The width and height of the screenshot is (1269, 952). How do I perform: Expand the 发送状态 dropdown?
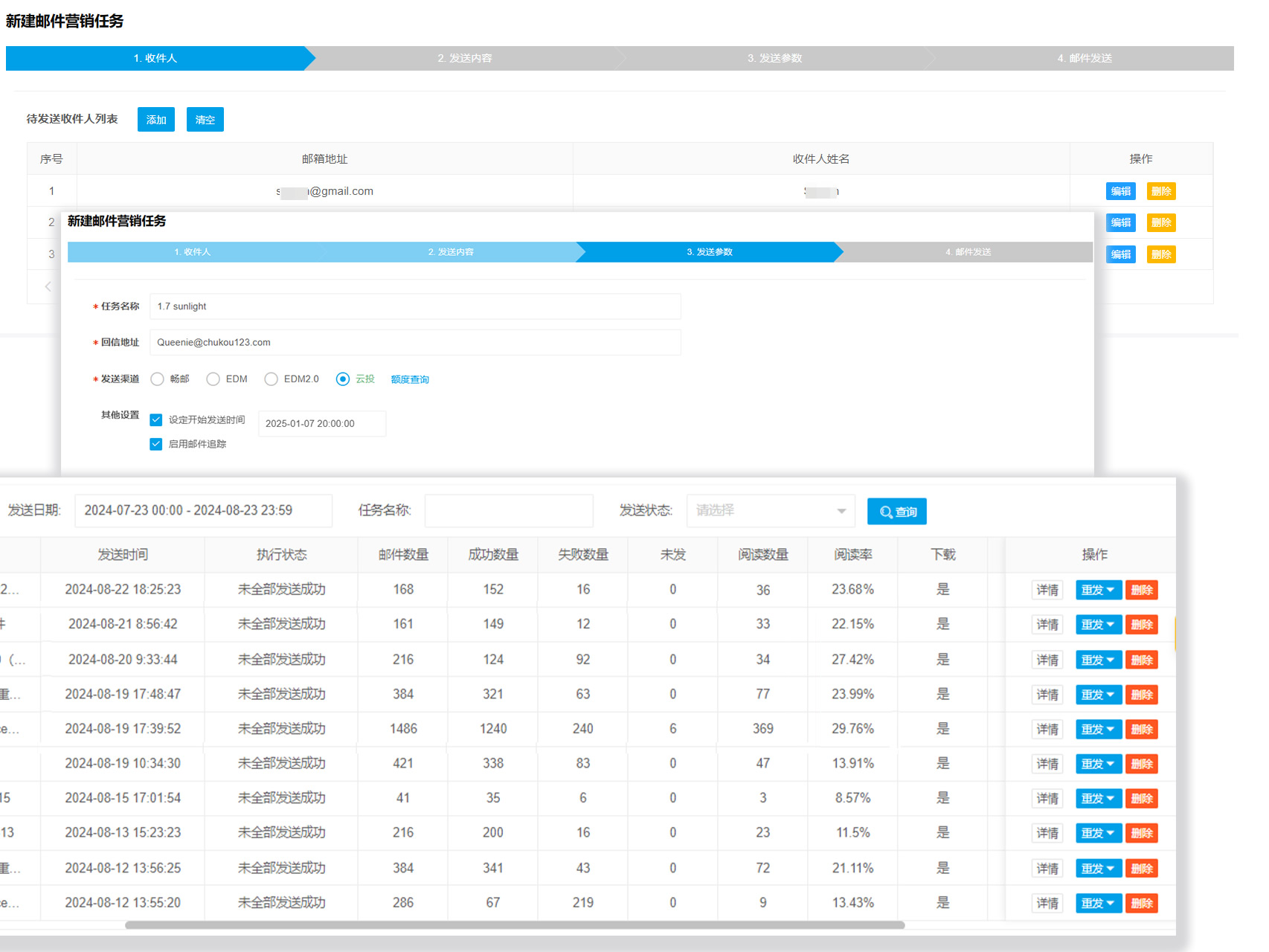771,510
